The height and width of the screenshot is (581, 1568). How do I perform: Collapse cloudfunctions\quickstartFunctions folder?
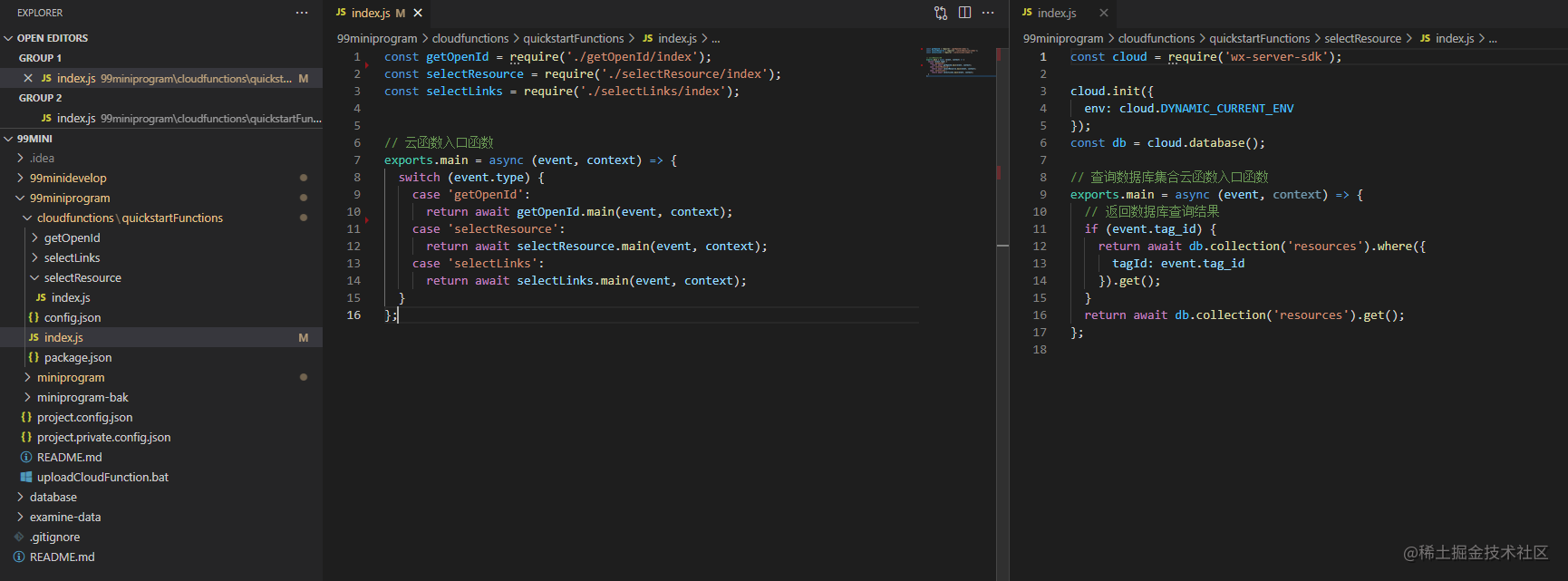point(161,218)
